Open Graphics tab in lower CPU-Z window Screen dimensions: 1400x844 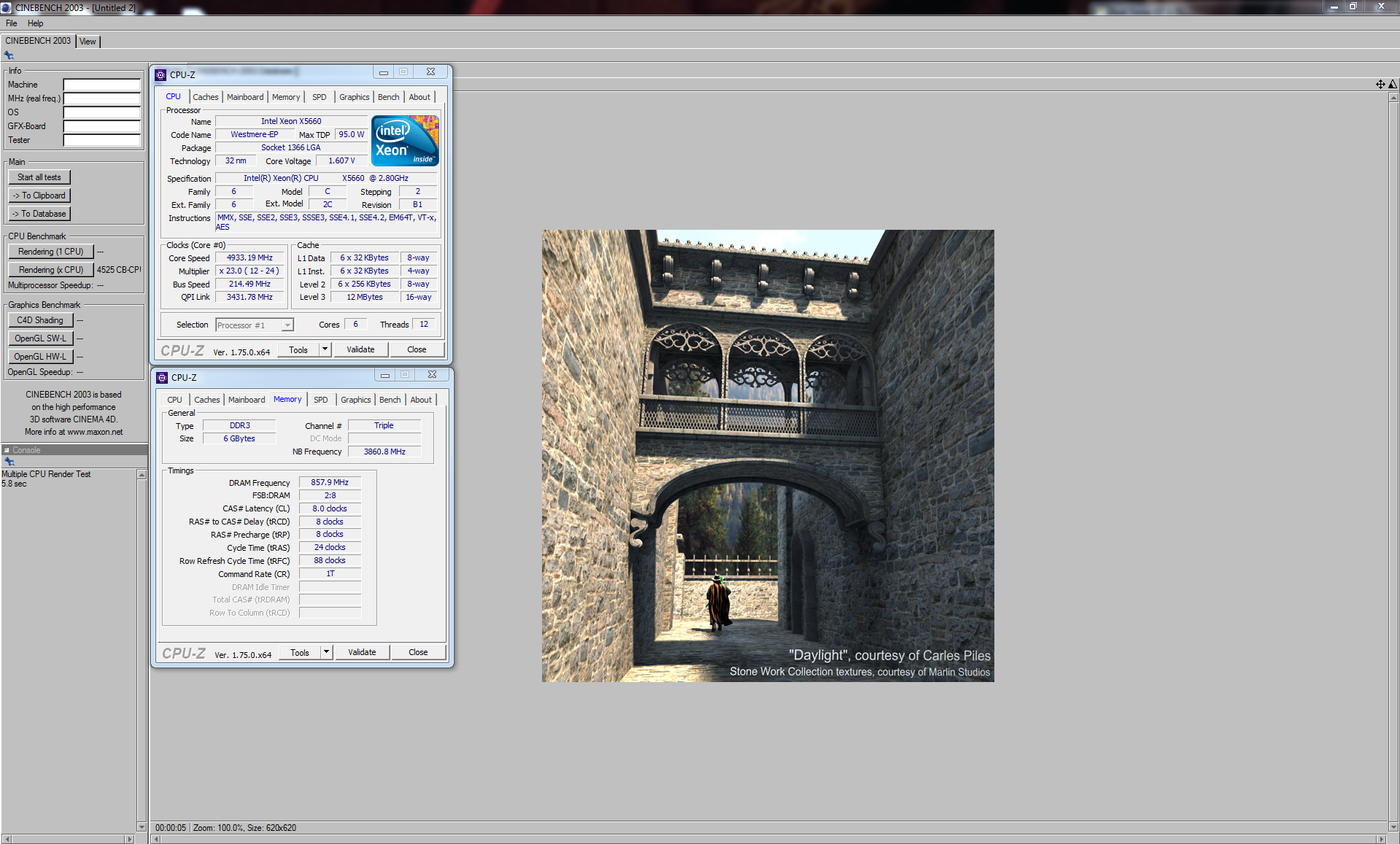click(x=356, y=400)
